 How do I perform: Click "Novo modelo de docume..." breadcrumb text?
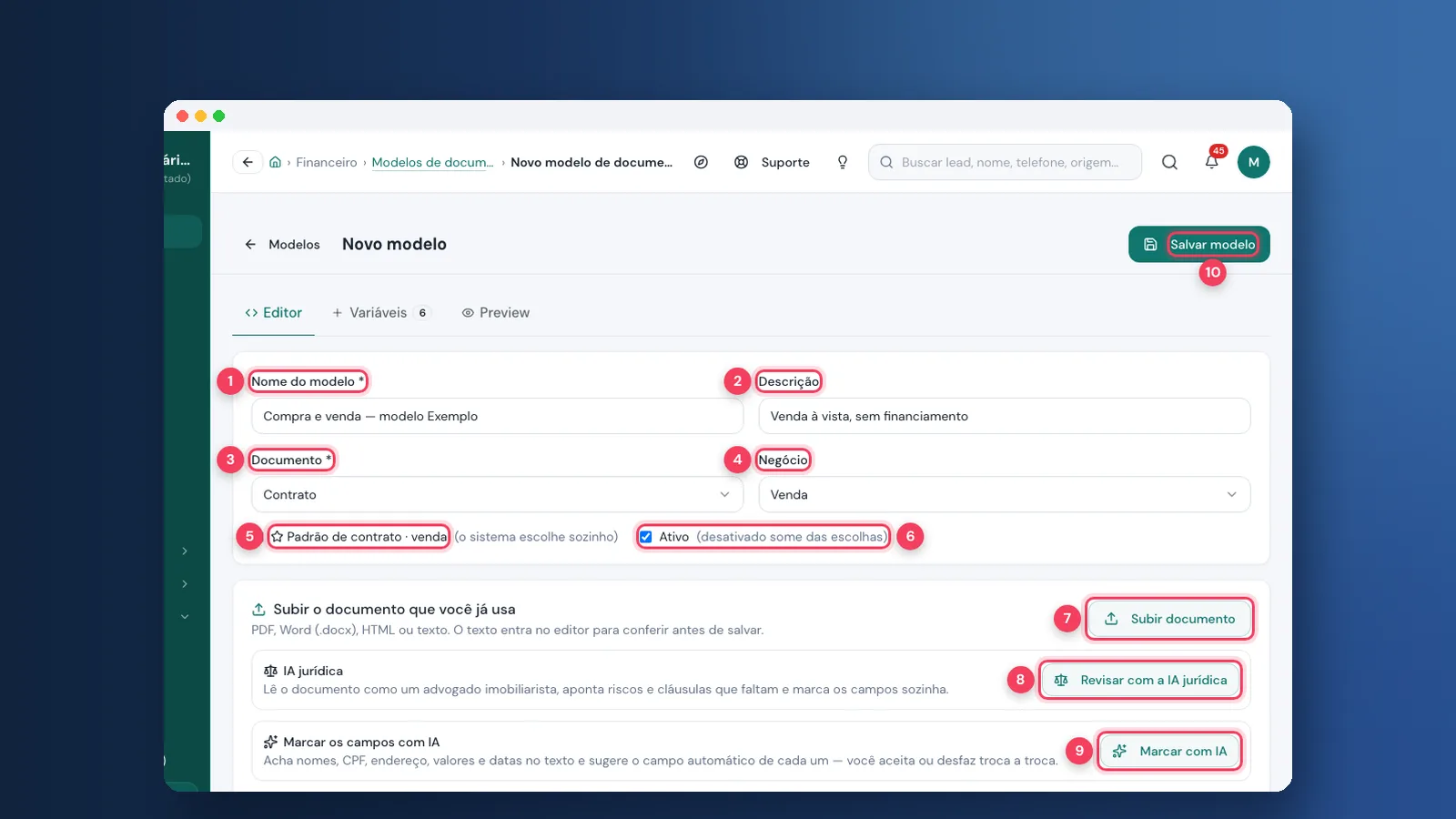point(591,162)
